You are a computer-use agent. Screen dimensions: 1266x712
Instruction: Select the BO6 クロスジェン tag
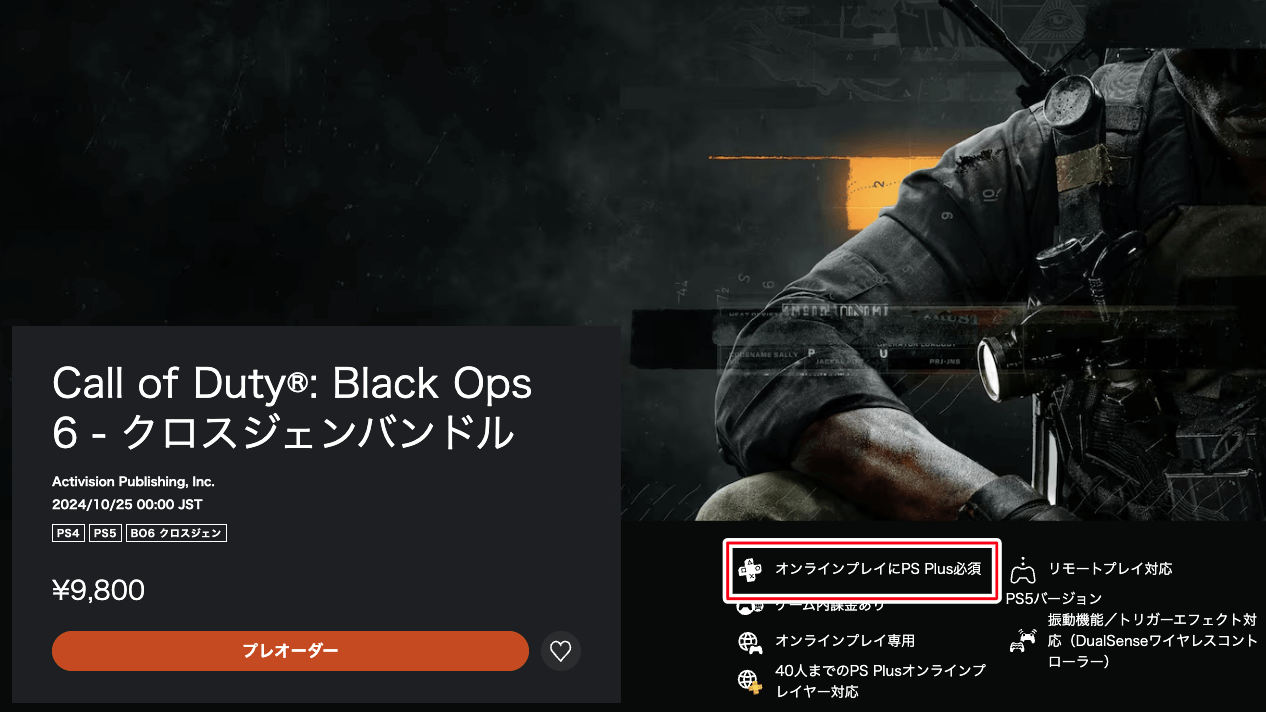coord(176,533)
